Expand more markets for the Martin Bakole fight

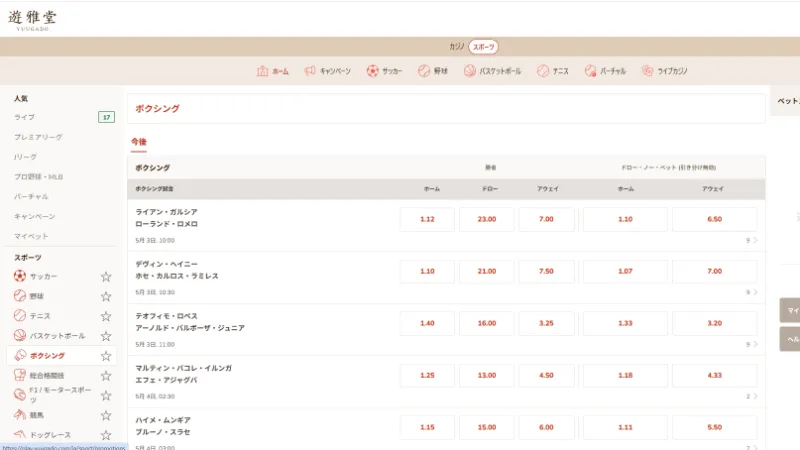tap(752, 396)
